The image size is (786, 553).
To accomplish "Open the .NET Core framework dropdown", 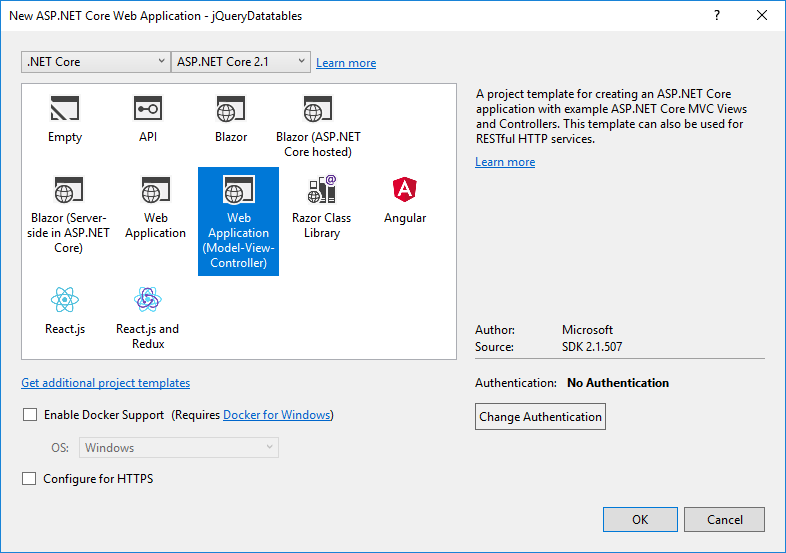I will point(96,62).
